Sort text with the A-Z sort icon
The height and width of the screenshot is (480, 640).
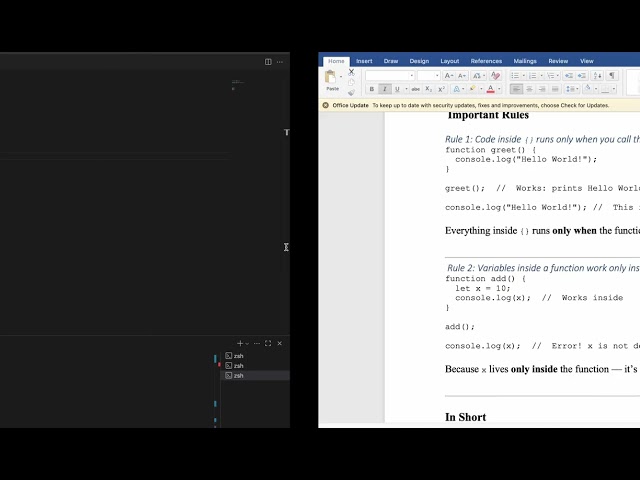point(598,76)
